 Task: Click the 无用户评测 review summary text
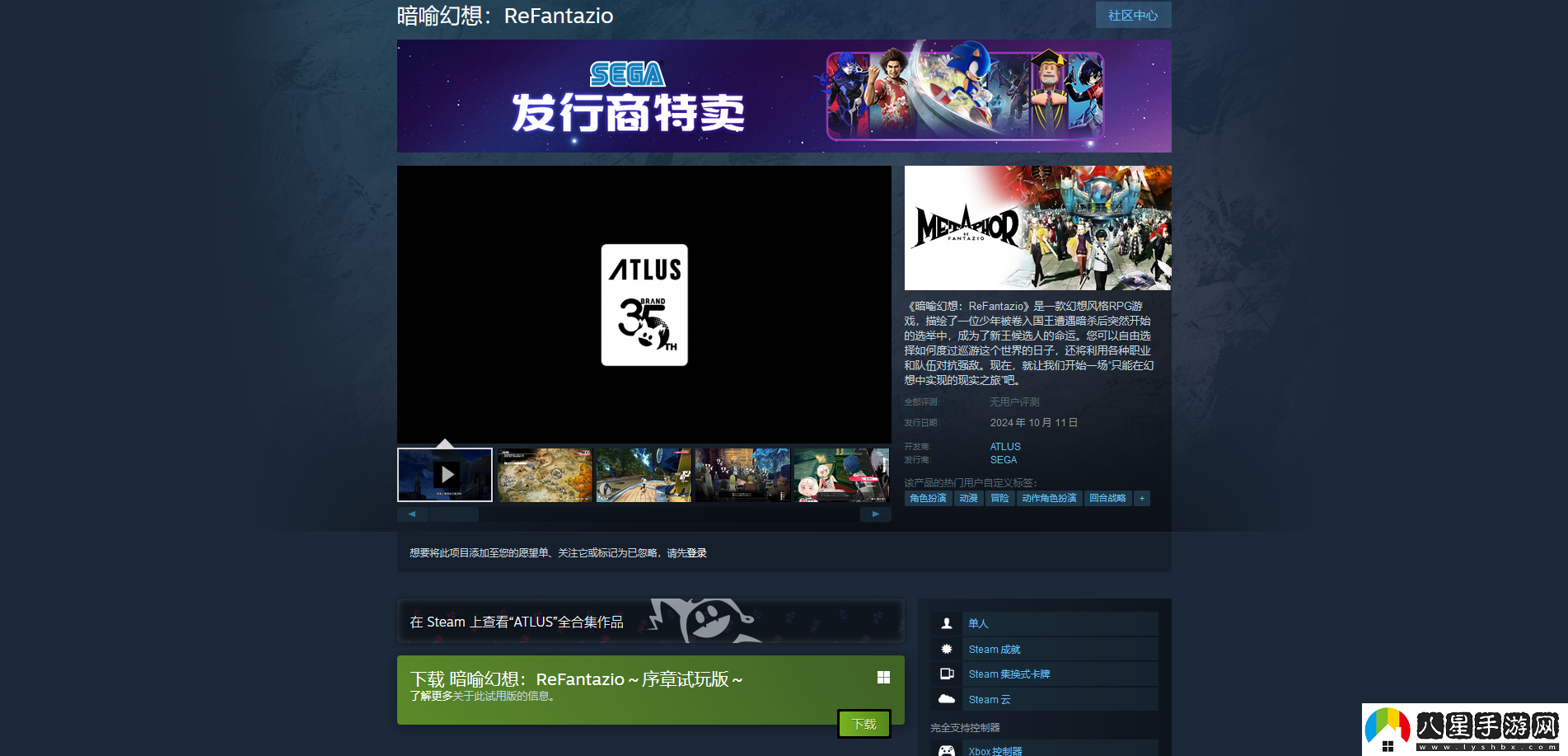click(x=1014, y=402)
